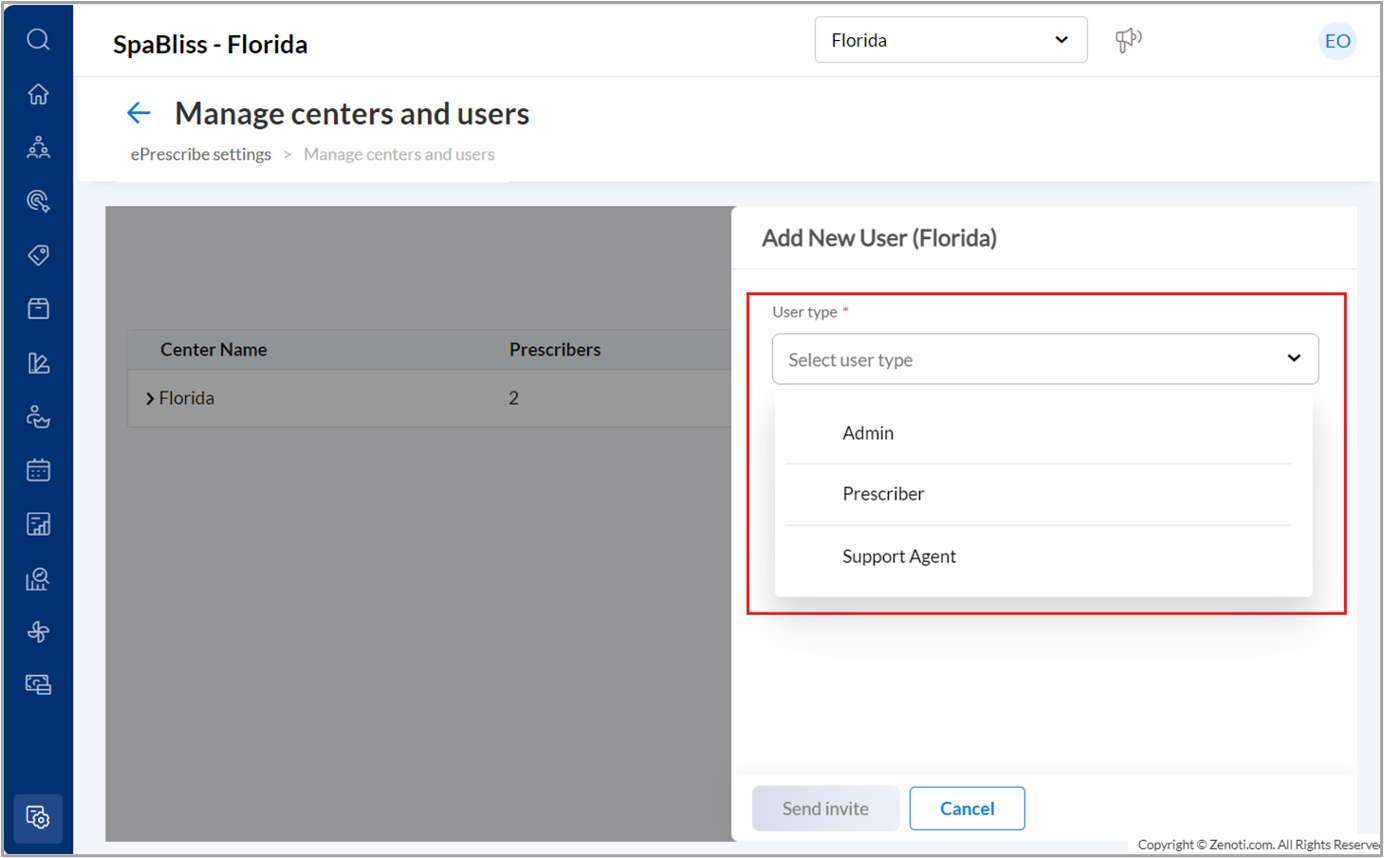Click the bar chart report sidebar icon

coord(38,524)
